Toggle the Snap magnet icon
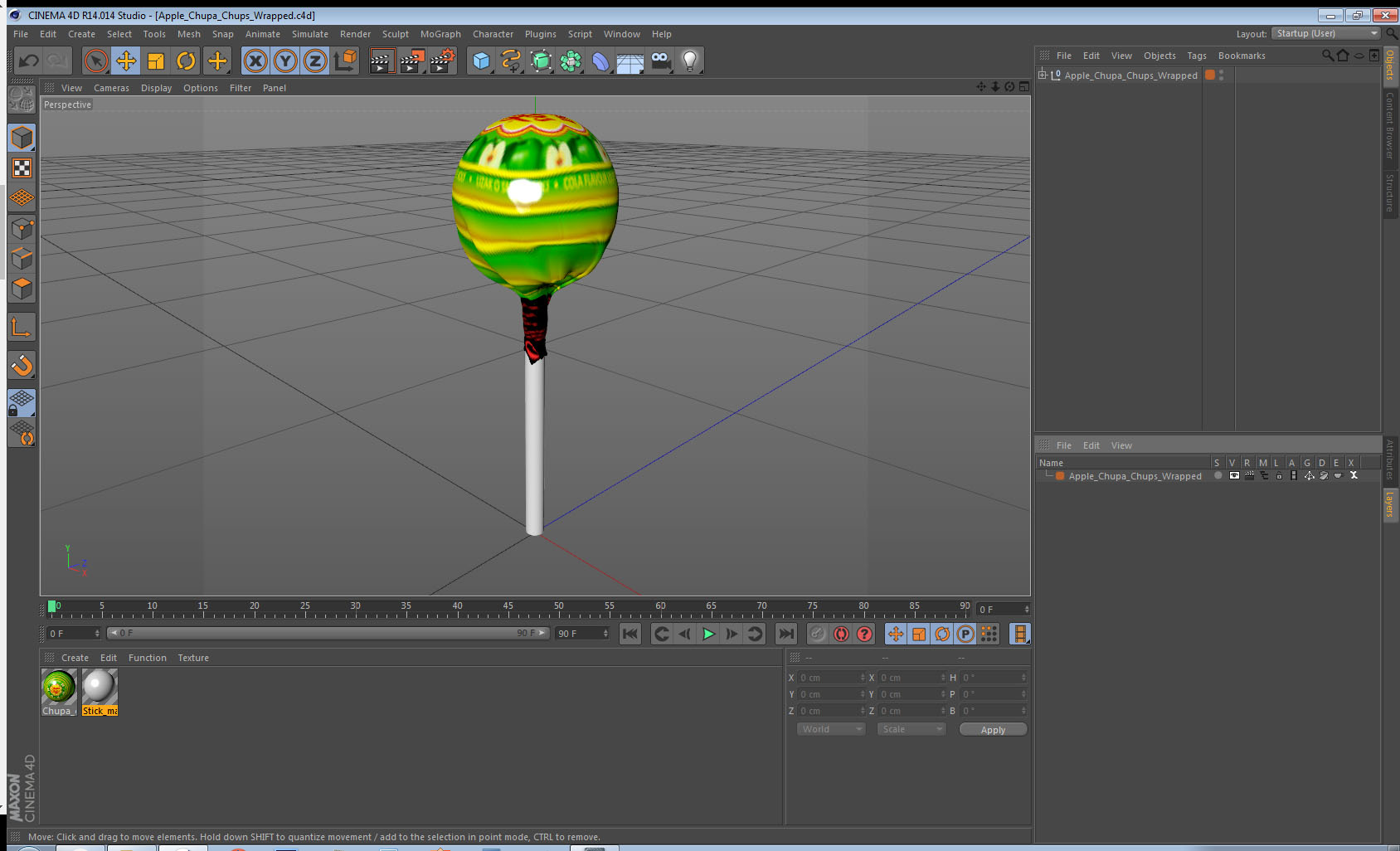 click(x=22, y=365)
